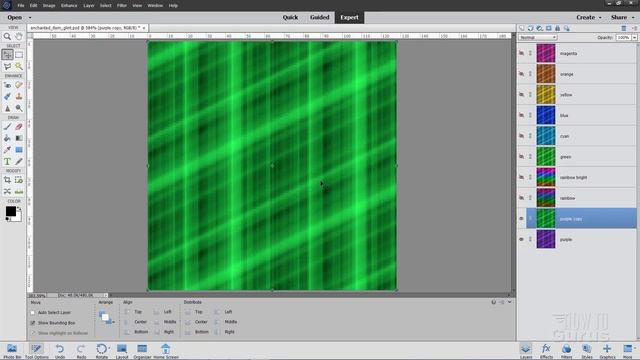Toggle visibility of cyan layer
Screen dimensions: 640x360
tap(521, 136)
